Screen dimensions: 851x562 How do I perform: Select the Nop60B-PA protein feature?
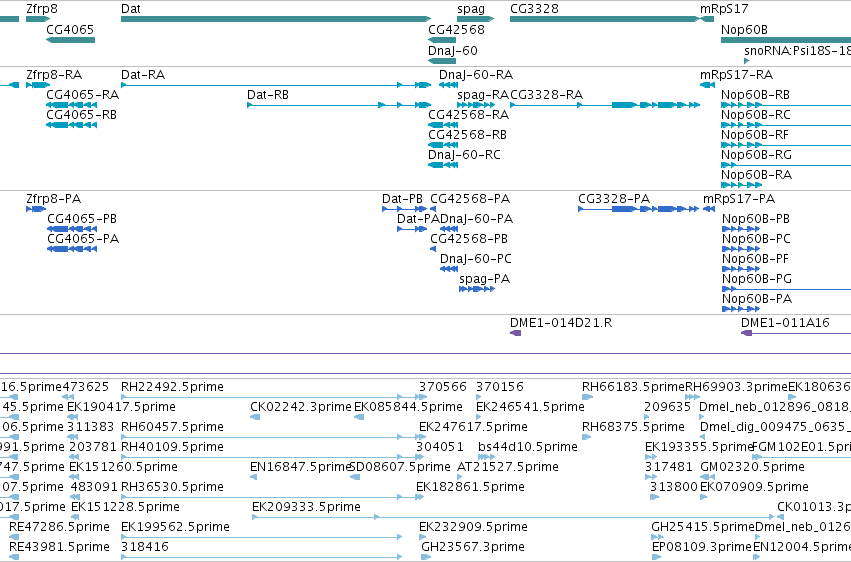click(x=741, y=309)
